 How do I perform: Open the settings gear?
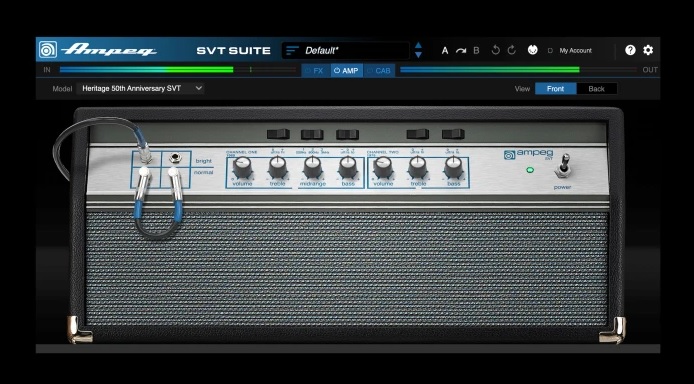pos(648,50)
